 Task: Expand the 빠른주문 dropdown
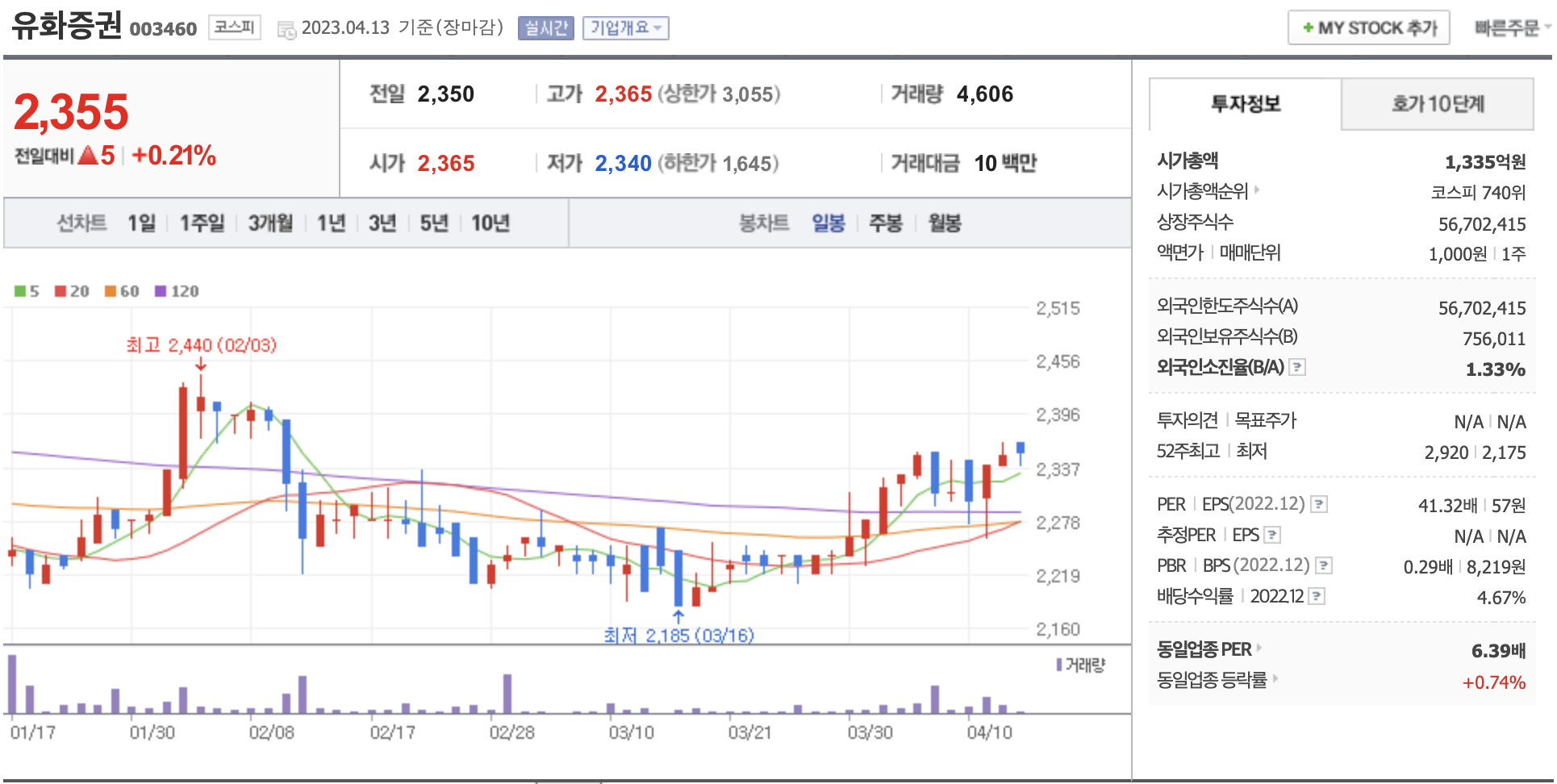coord(1512,28)
